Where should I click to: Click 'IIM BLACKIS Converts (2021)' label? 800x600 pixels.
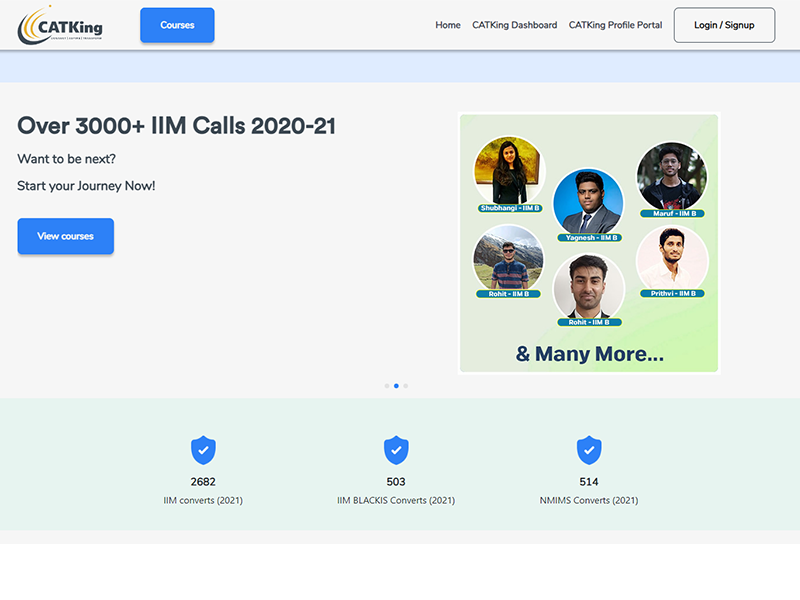point(396,501)
